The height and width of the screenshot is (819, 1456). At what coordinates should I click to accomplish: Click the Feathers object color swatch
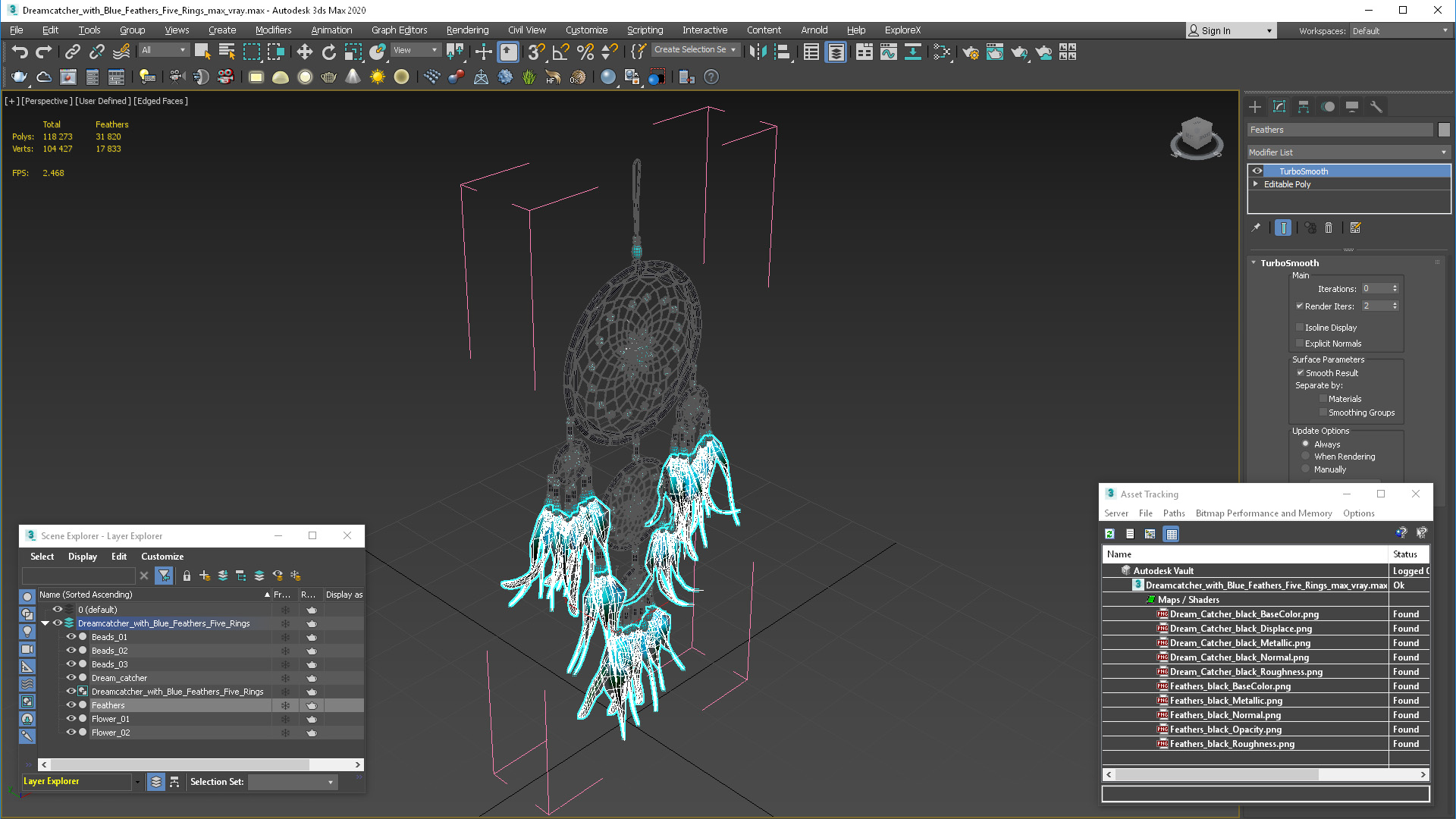pyautogui.click(x=1444, y=130)
